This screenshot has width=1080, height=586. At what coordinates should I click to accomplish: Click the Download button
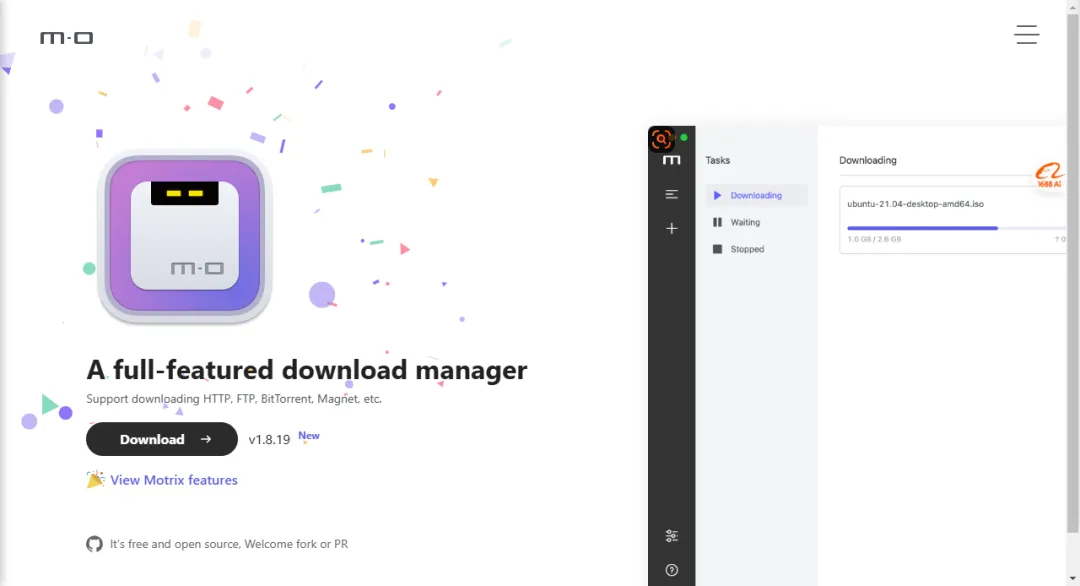pos(162,439)
